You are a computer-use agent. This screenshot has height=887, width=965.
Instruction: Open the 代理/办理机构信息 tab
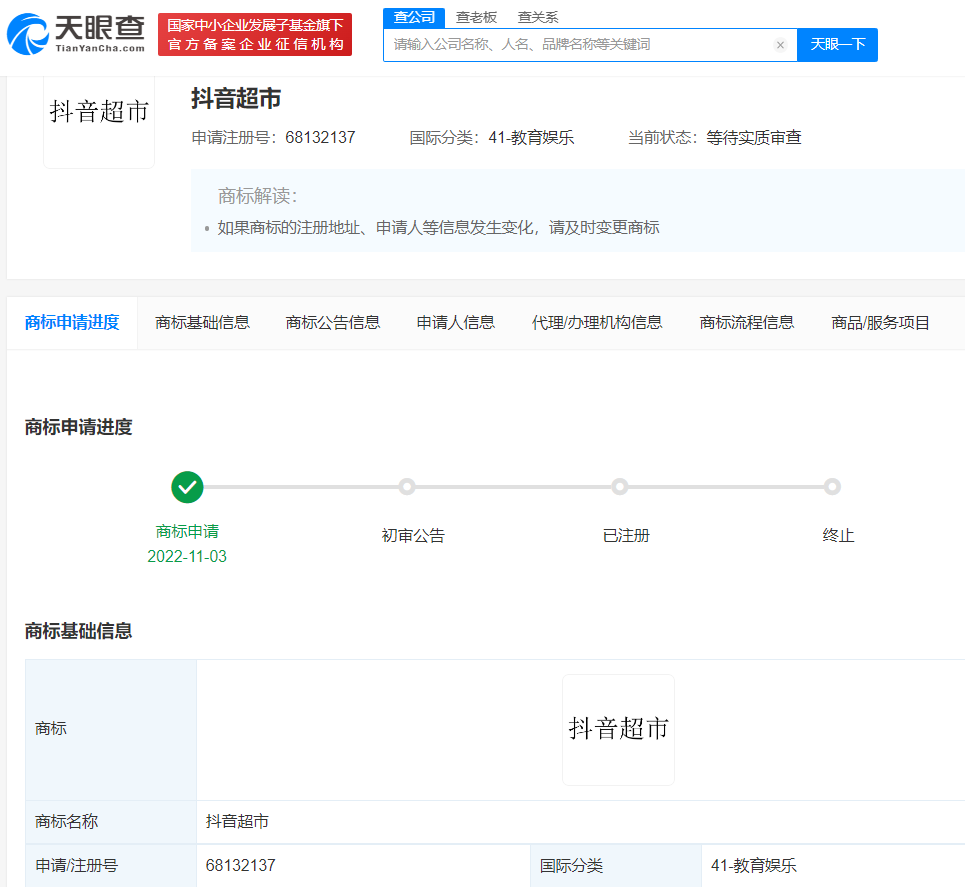click(x=597, y=322)
